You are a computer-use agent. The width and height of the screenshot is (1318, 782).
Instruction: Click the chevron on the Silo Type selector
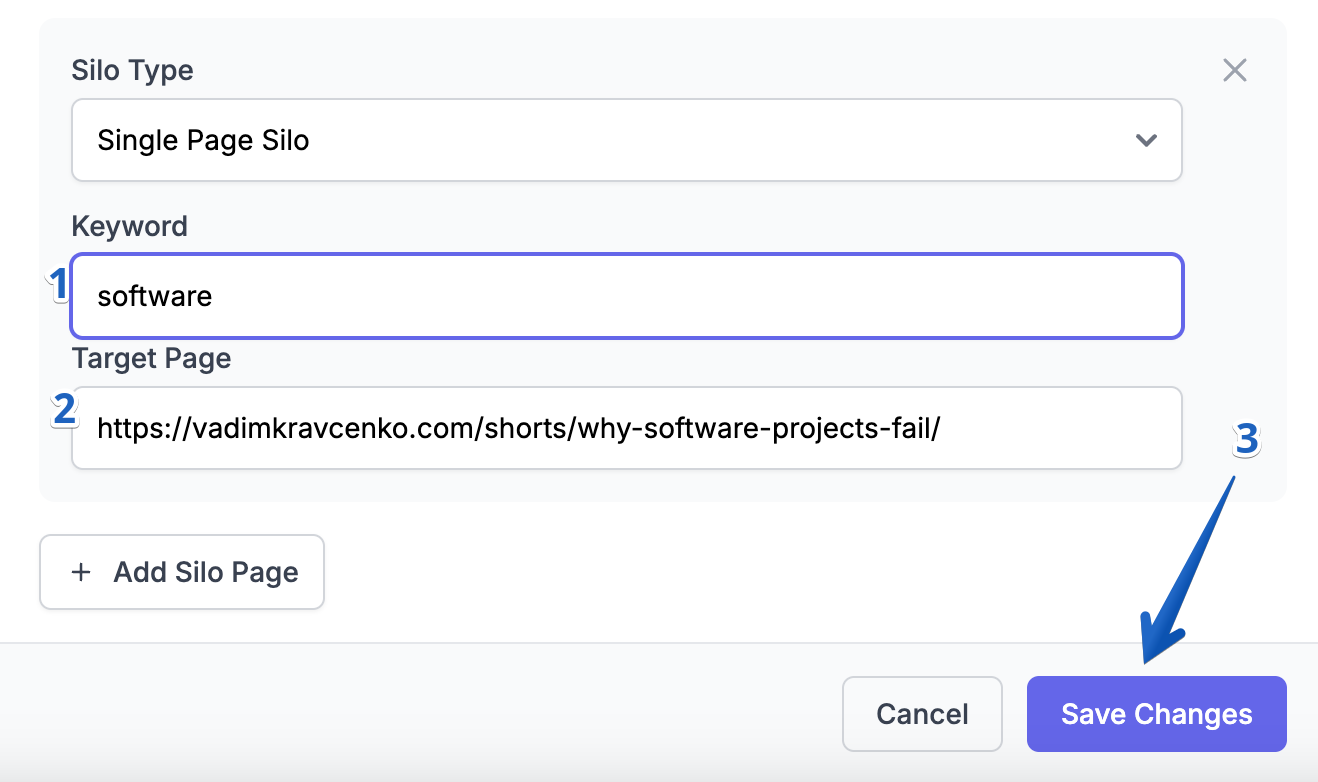point(1146,141)
